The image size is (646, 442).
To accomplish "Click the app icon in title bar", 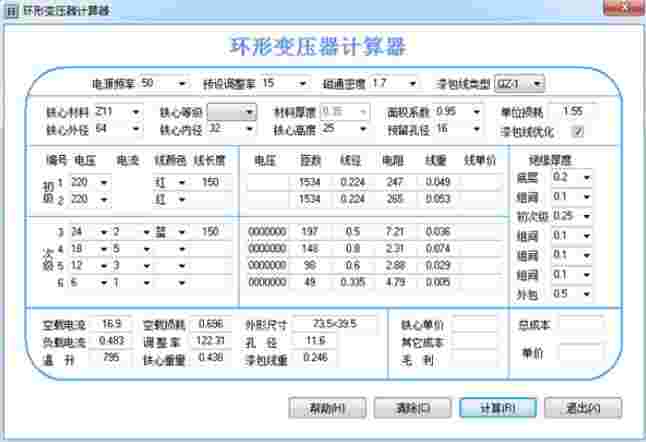I will [10, 9].
